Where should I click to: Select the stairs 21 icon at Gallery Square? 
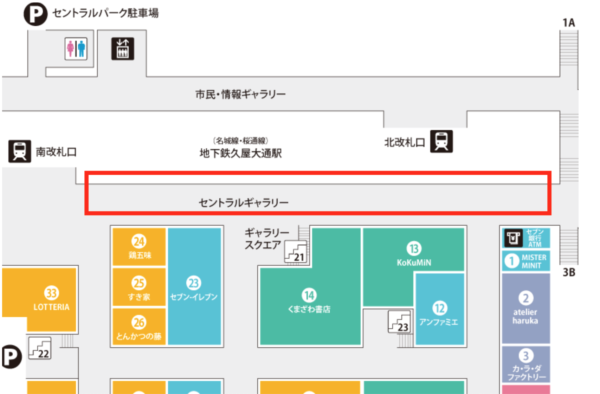tap(295, 251)
